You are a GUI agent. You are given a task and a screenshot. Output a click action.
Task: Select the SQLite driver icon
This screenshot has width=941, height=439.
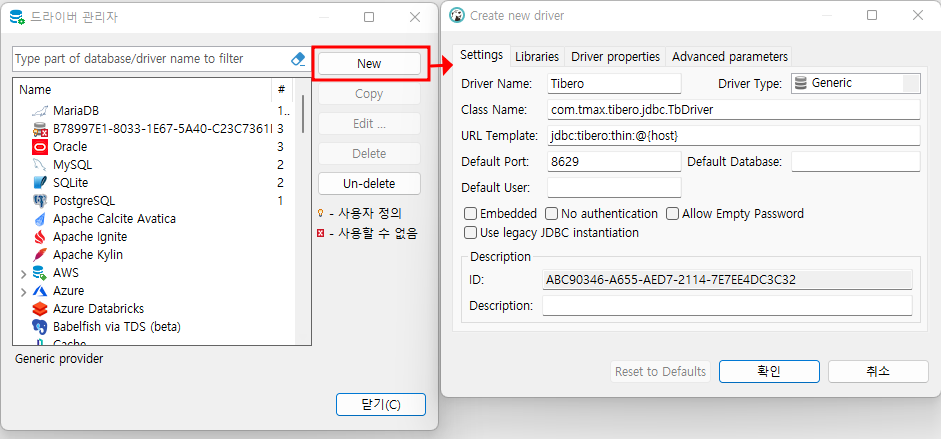point(40,183)
